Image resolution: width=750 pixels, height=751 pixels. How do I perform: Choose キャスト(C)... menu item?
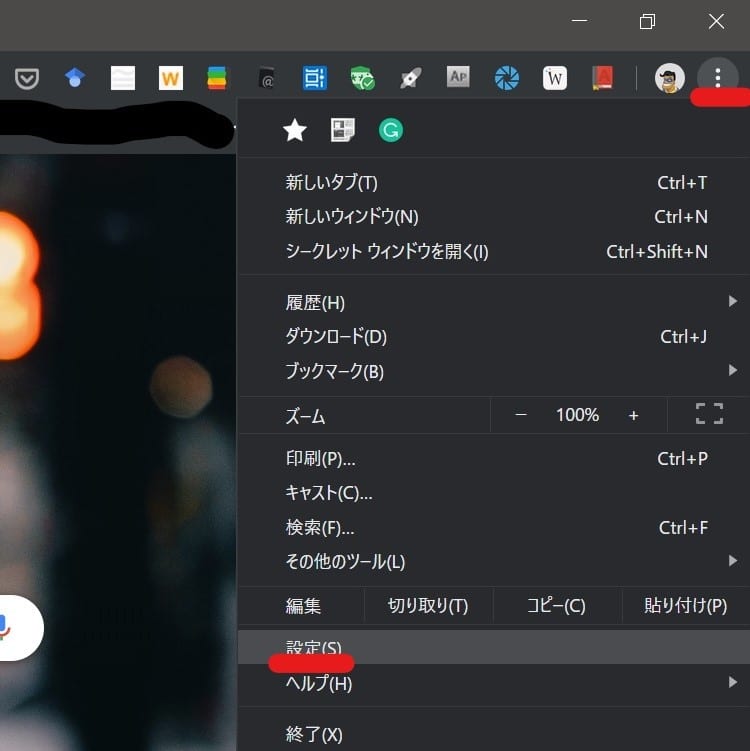pyautogui.click(x=494, y=493)
